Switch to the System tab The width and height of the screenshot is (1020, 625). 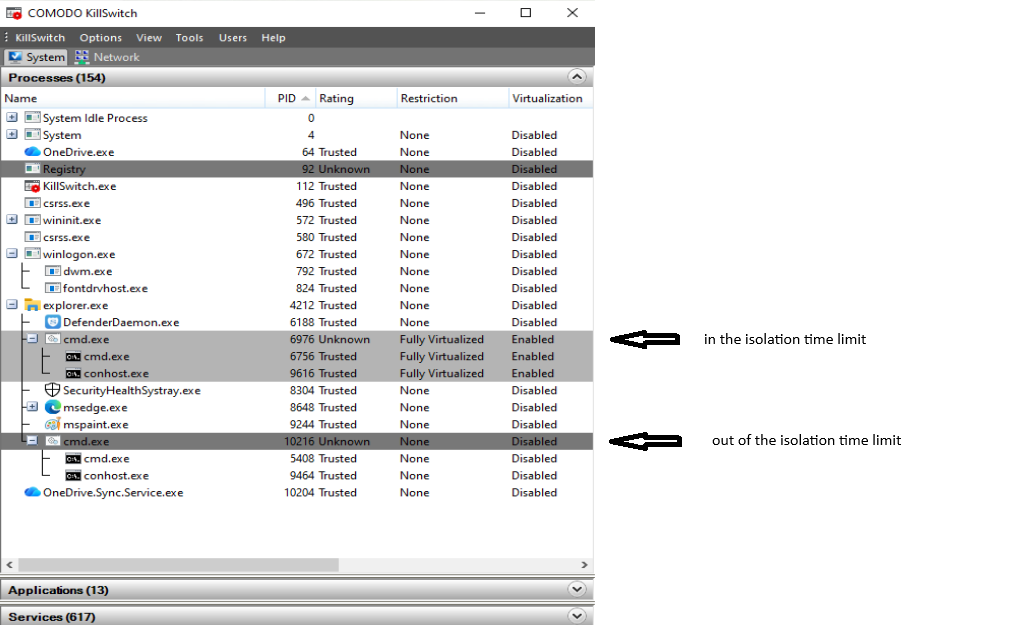click(x=36, y=57)
